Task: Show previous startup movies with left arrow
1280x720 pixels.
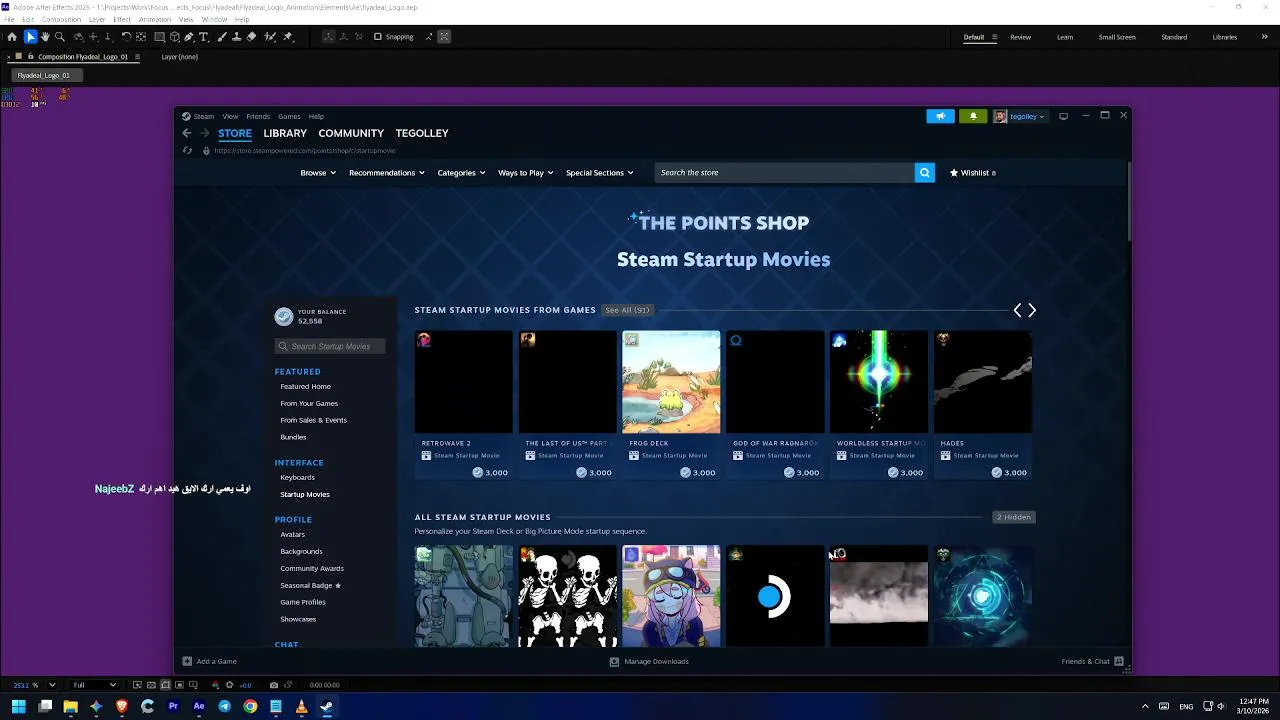Action: (1018, 311)
